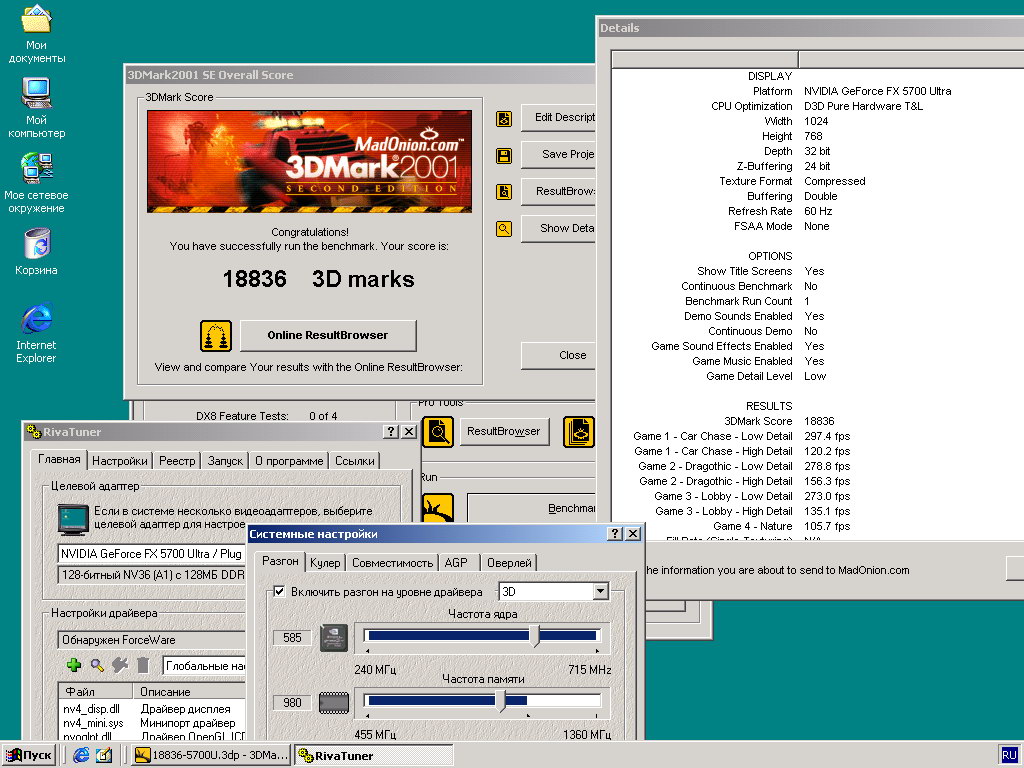Click the Pro Tools batch run icon

579,432
